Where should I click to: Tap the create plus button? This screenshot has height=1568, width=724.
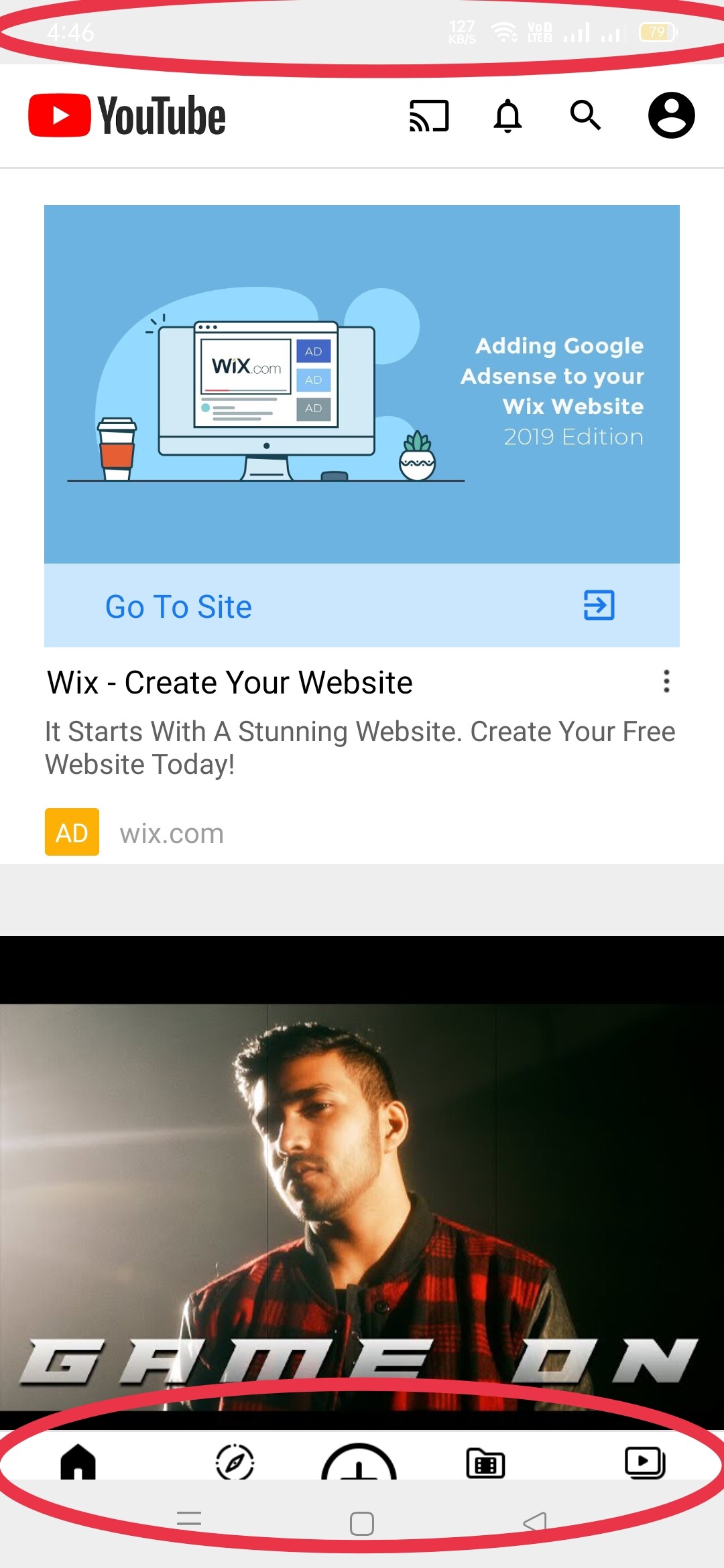359,1461
